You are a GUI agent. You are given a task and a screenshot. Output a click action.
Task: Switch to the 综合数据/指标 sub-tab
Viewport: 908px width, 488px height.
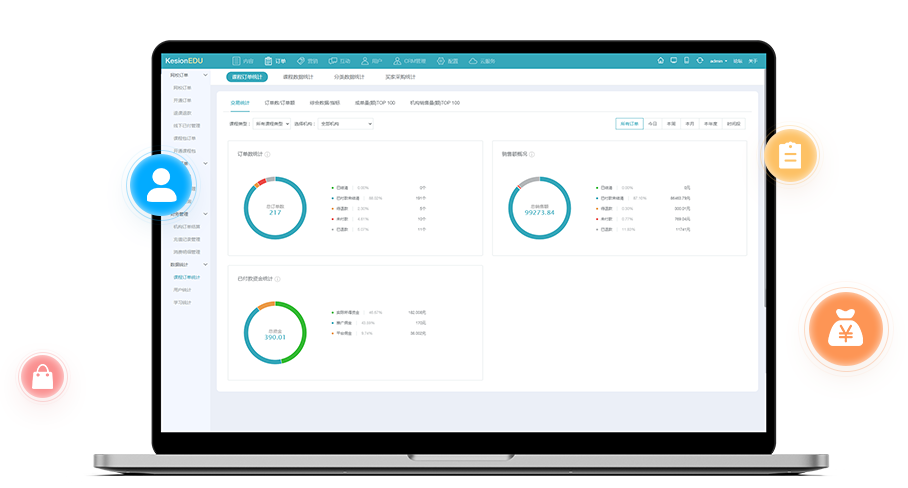pos(325,102)
